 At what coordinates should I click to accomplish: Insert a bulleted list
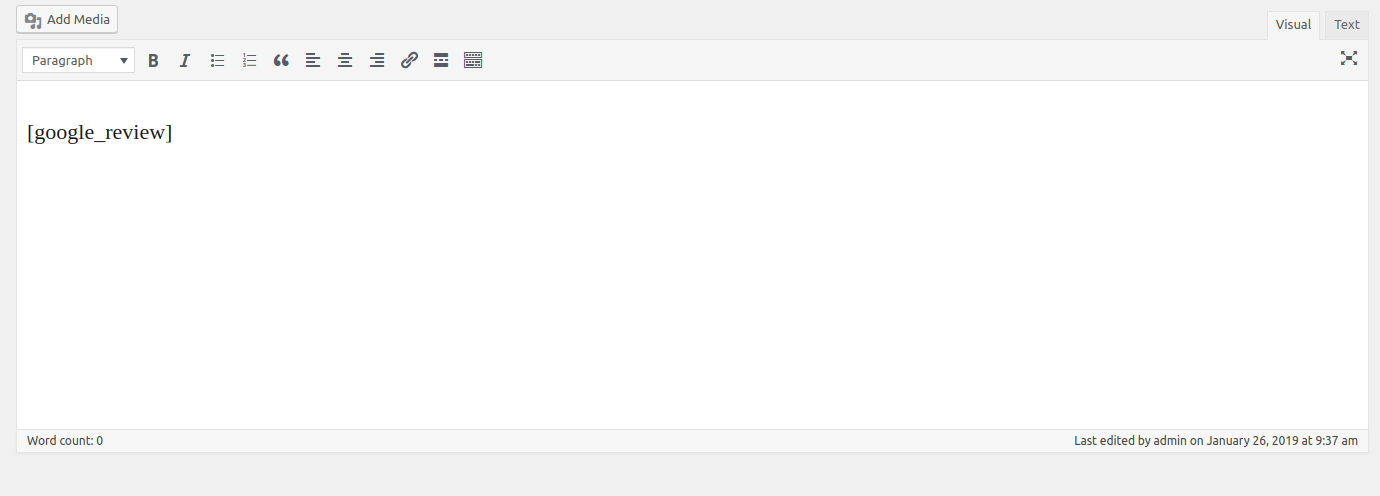pos(217,61)
